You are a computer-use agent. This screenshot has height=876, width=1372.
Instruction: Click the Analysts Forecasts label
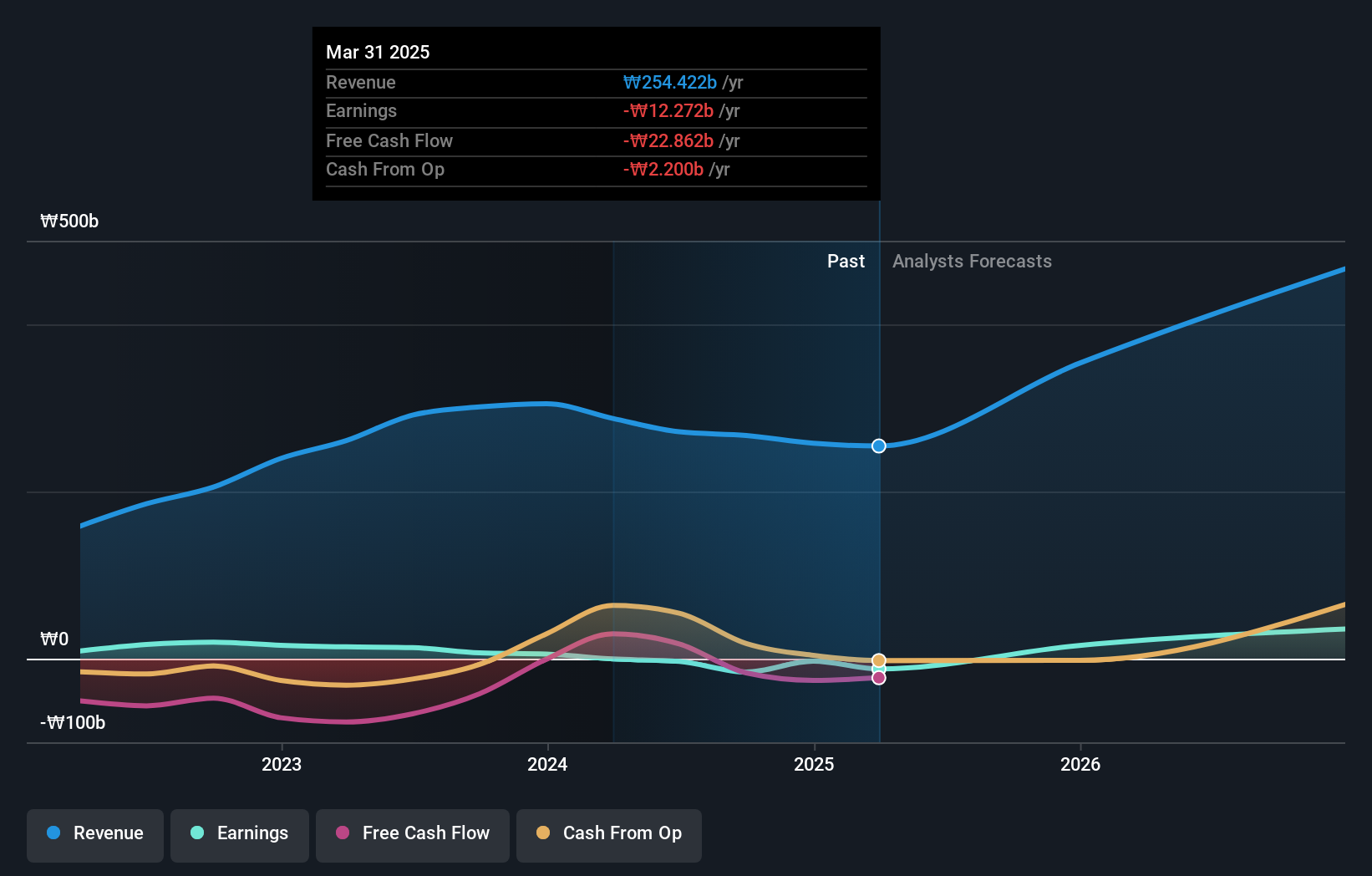972,261
